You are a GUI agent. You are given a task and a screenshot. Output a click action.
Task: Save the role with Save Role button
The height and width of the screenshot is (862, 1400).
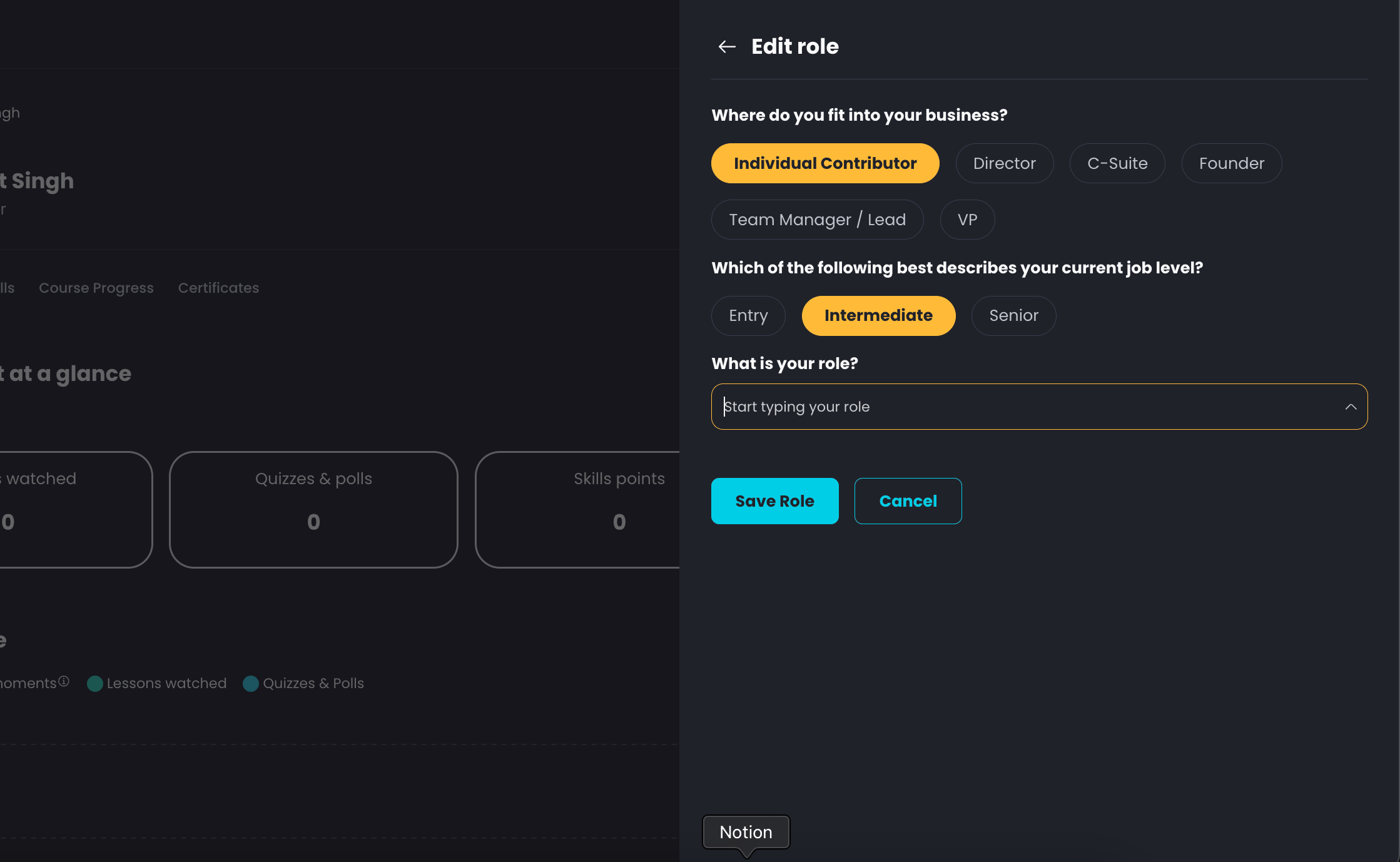[x=774, y=501]
